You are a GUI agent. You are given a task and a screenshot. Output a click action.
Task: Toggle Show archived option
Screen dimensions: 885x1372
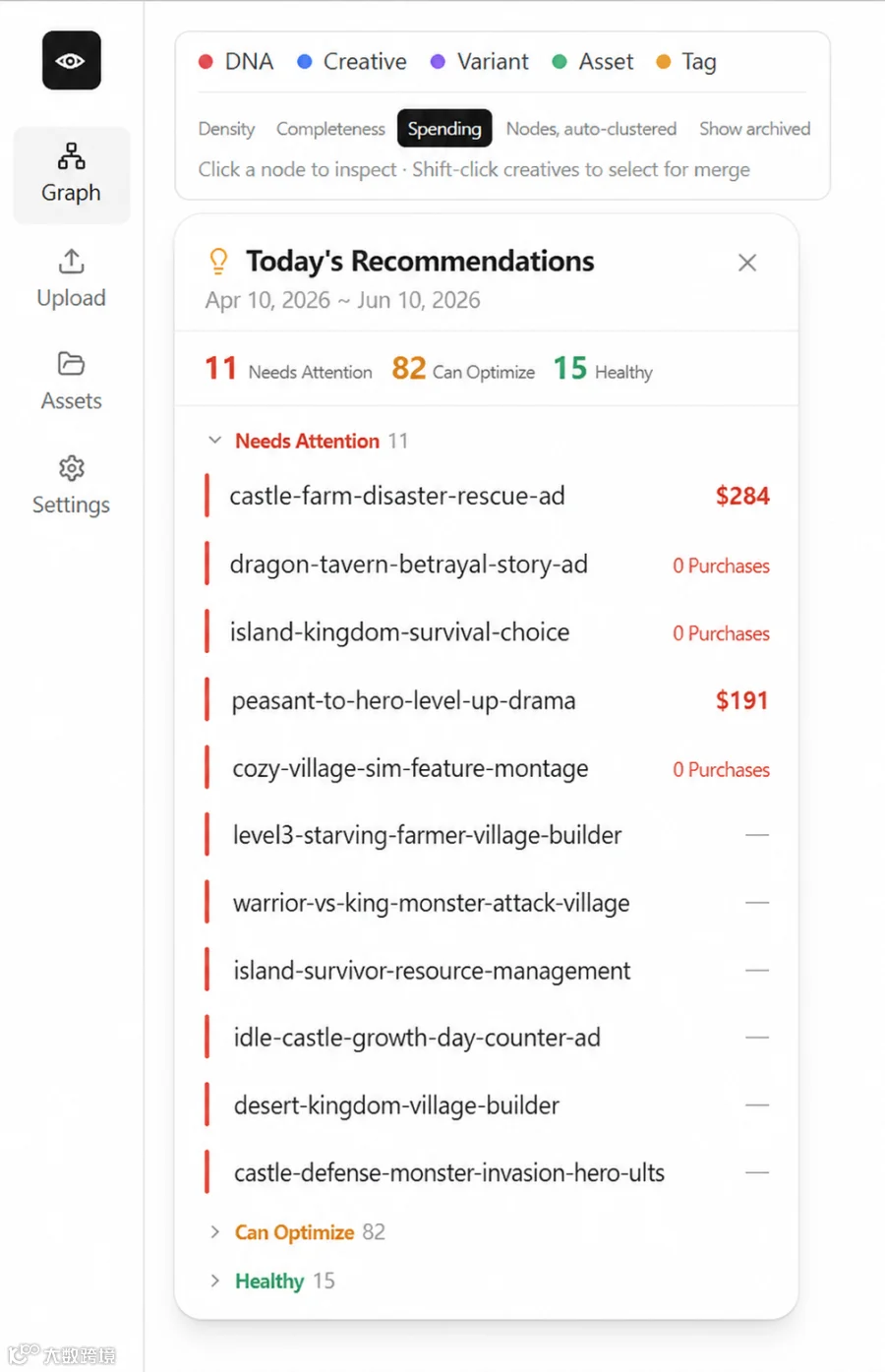pos(754,129)
